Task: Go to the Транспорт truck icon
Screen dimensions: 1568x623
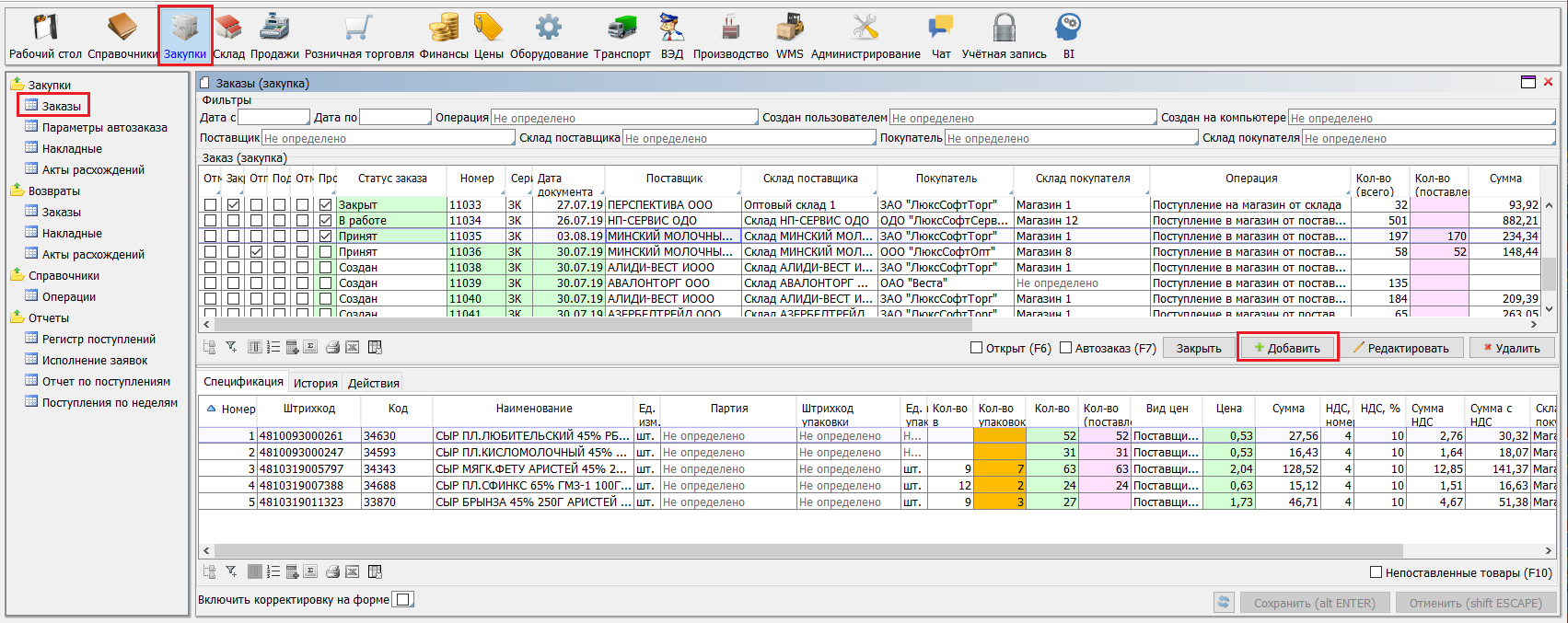Action: pos(621,37)
